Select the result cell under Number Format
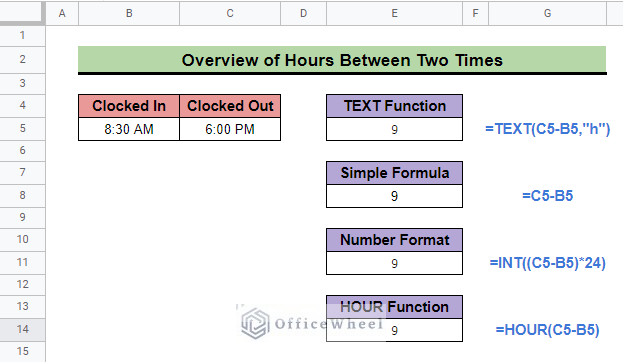 coord(395,263)
